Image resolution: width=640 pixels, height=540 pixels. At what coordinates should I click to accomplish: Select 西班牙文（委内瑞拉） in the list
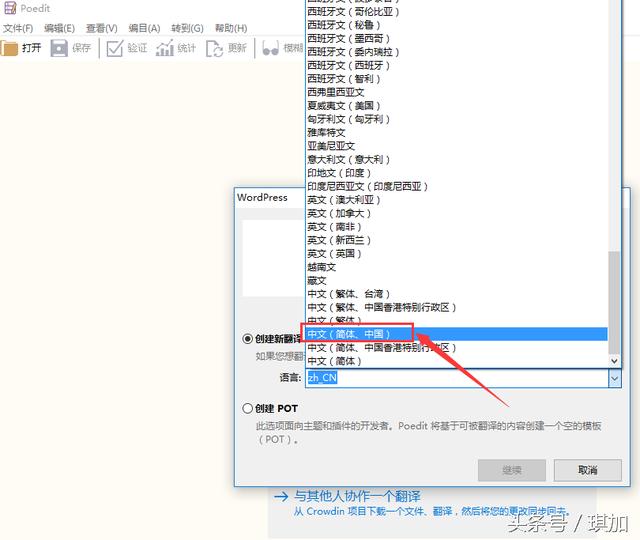click(457, 51)
